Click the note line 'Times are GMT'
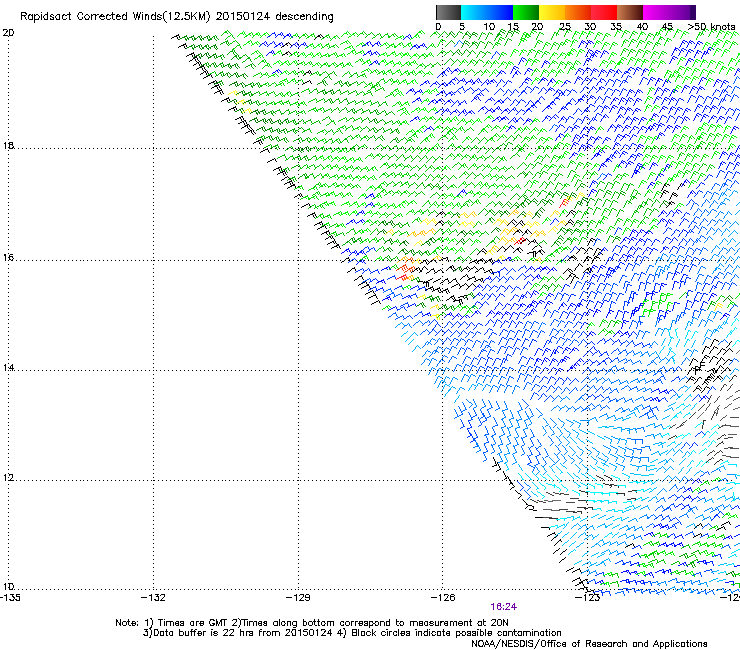 click(x=193, y=623)
